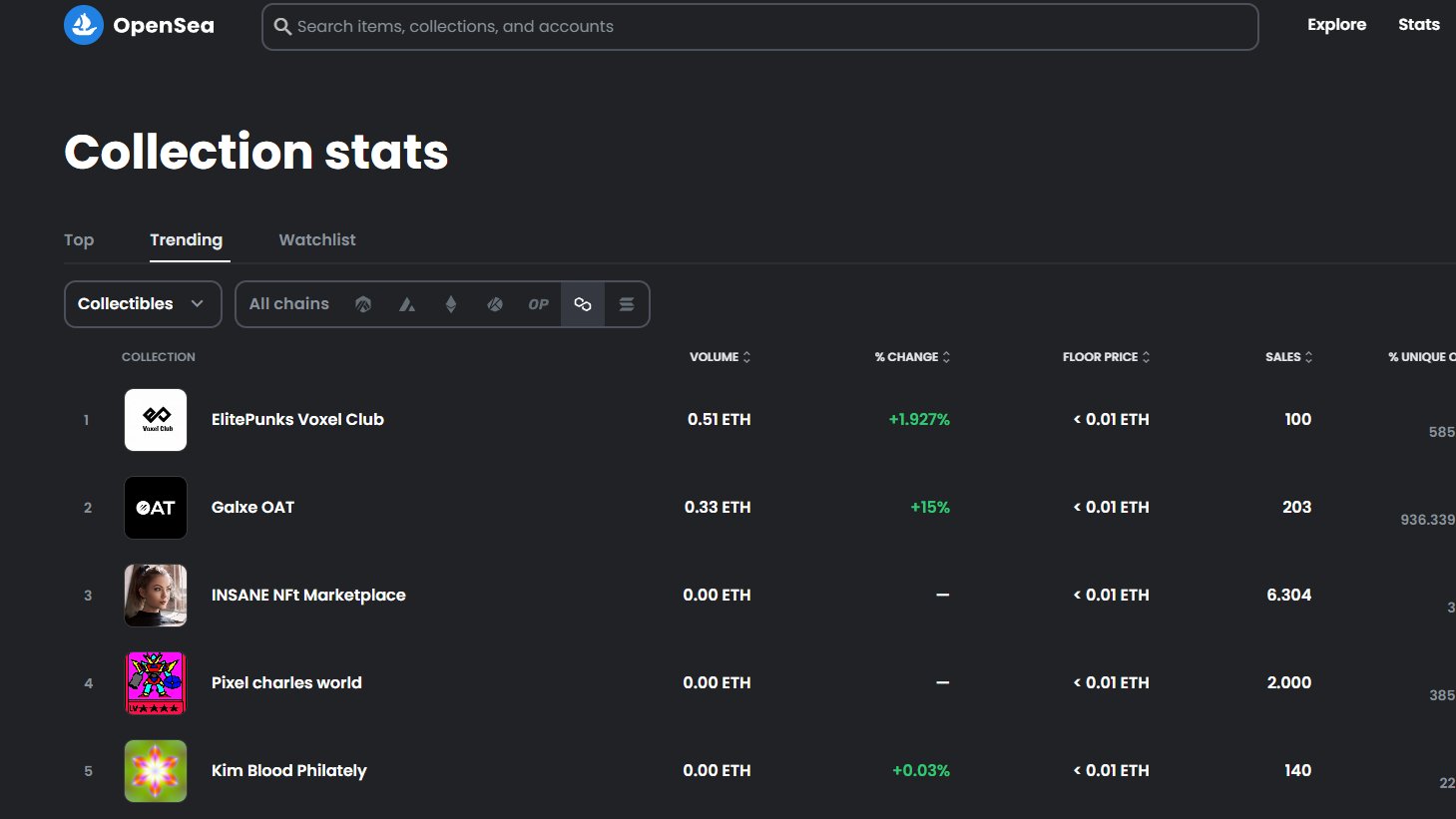The height and width of the screenshot is (819, 1456).
Task: Open the Explore menu
Action: [x=1336, y=25]
